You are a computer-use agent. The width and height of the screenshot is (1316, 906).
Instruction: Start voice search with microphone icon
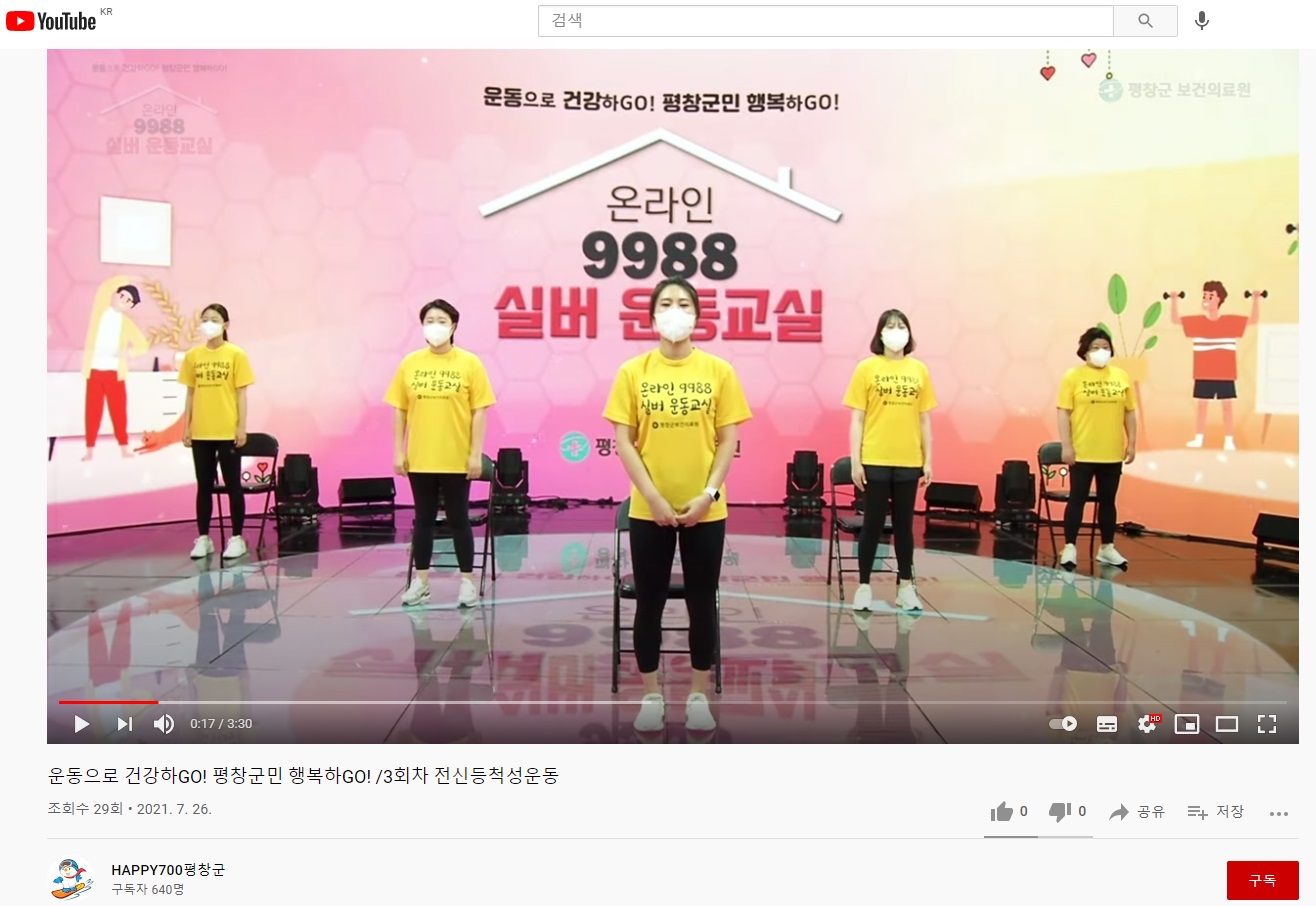(x=1202, y=21)
